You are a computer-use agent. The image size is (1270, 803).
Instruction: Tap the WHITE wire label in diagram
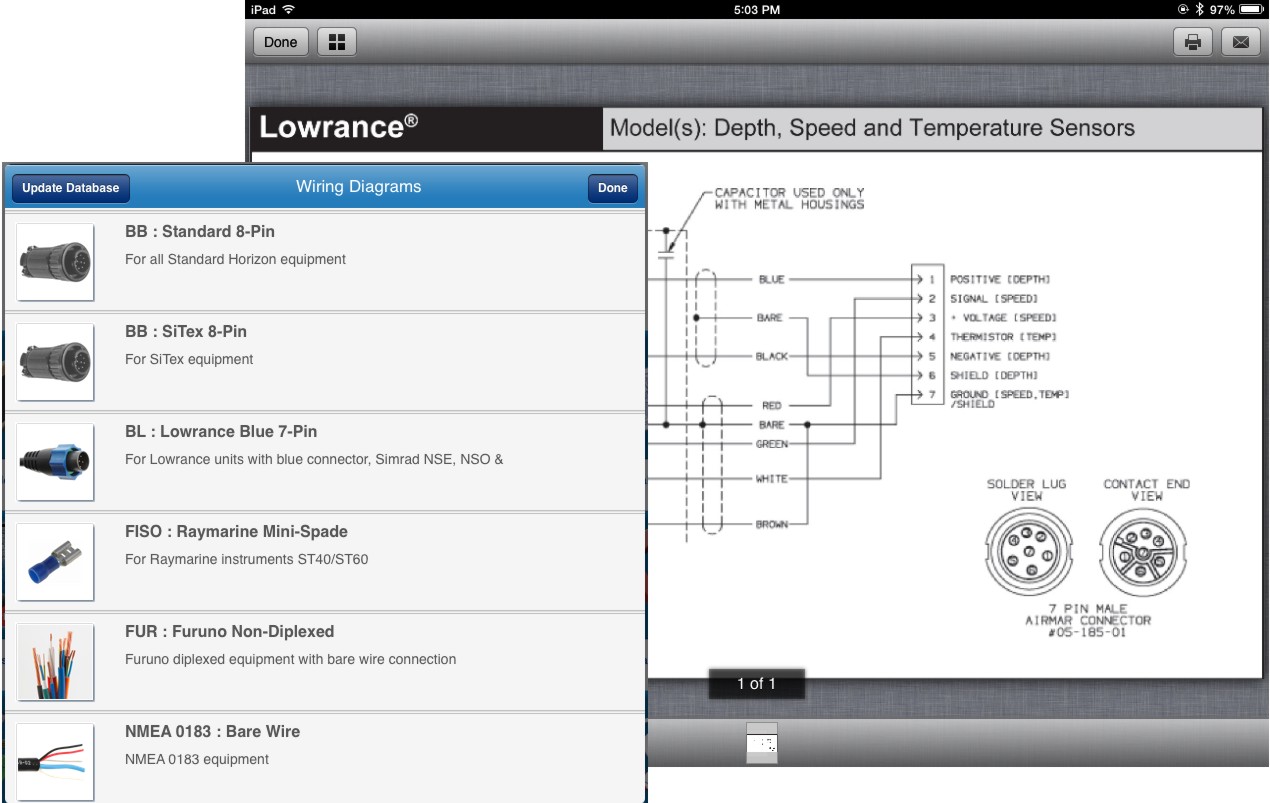772,479
